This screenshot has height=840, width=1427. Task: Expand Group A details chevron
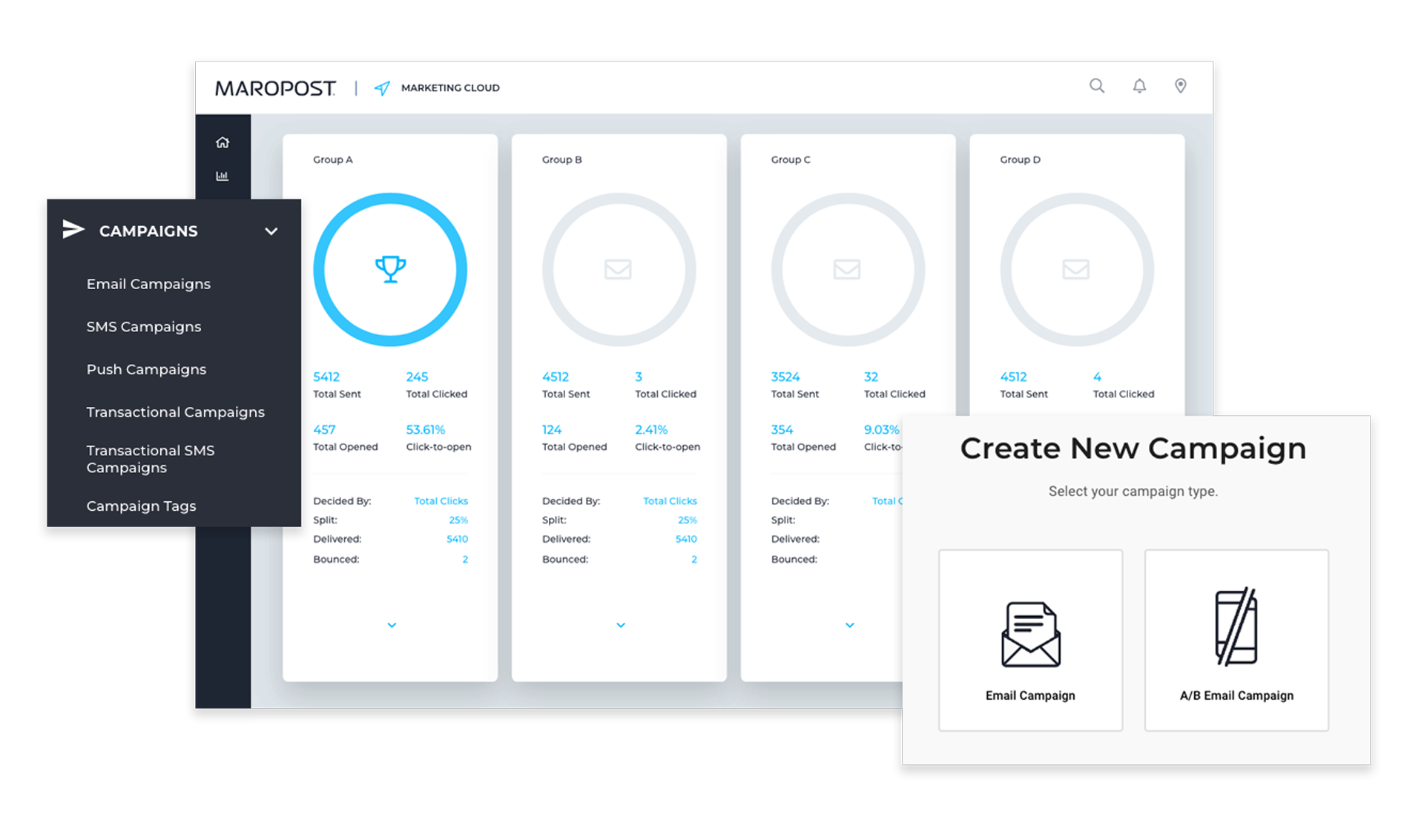[x=392, y=625]
